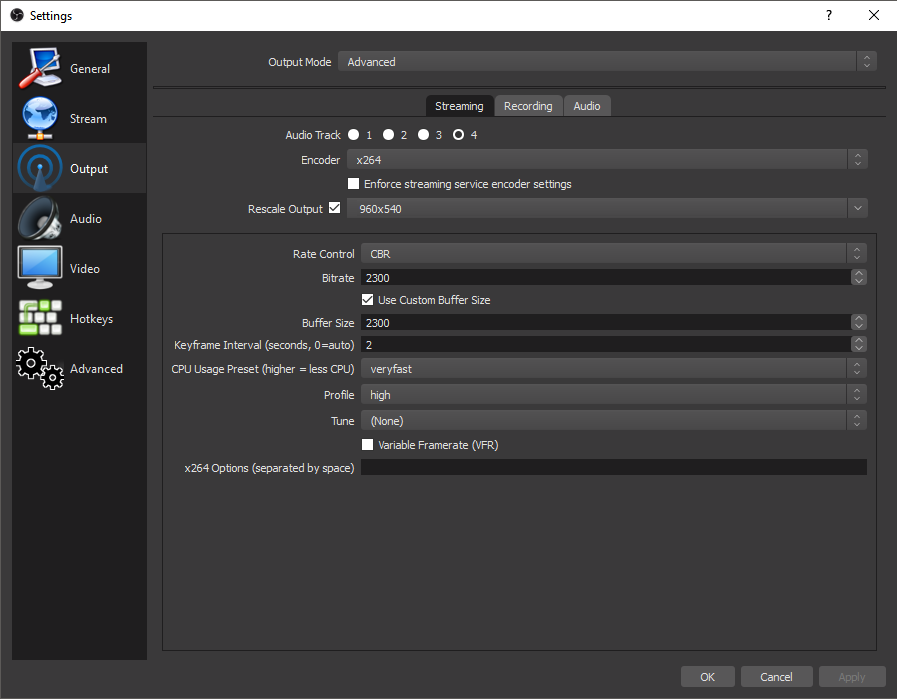The width and height of the screenshot is (897, 699).
Task: Open the General settings icon
Action: tap(40, 69)
